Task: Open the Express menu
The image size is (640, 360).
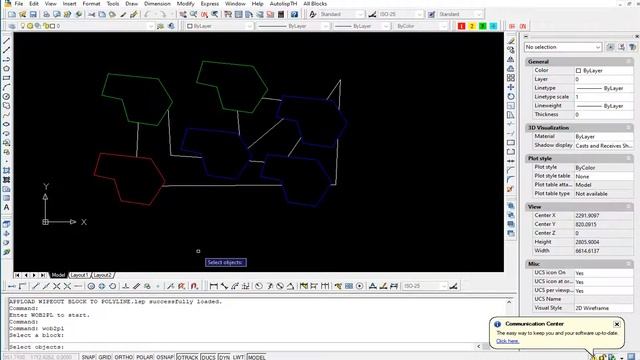Action: (209, 4)
